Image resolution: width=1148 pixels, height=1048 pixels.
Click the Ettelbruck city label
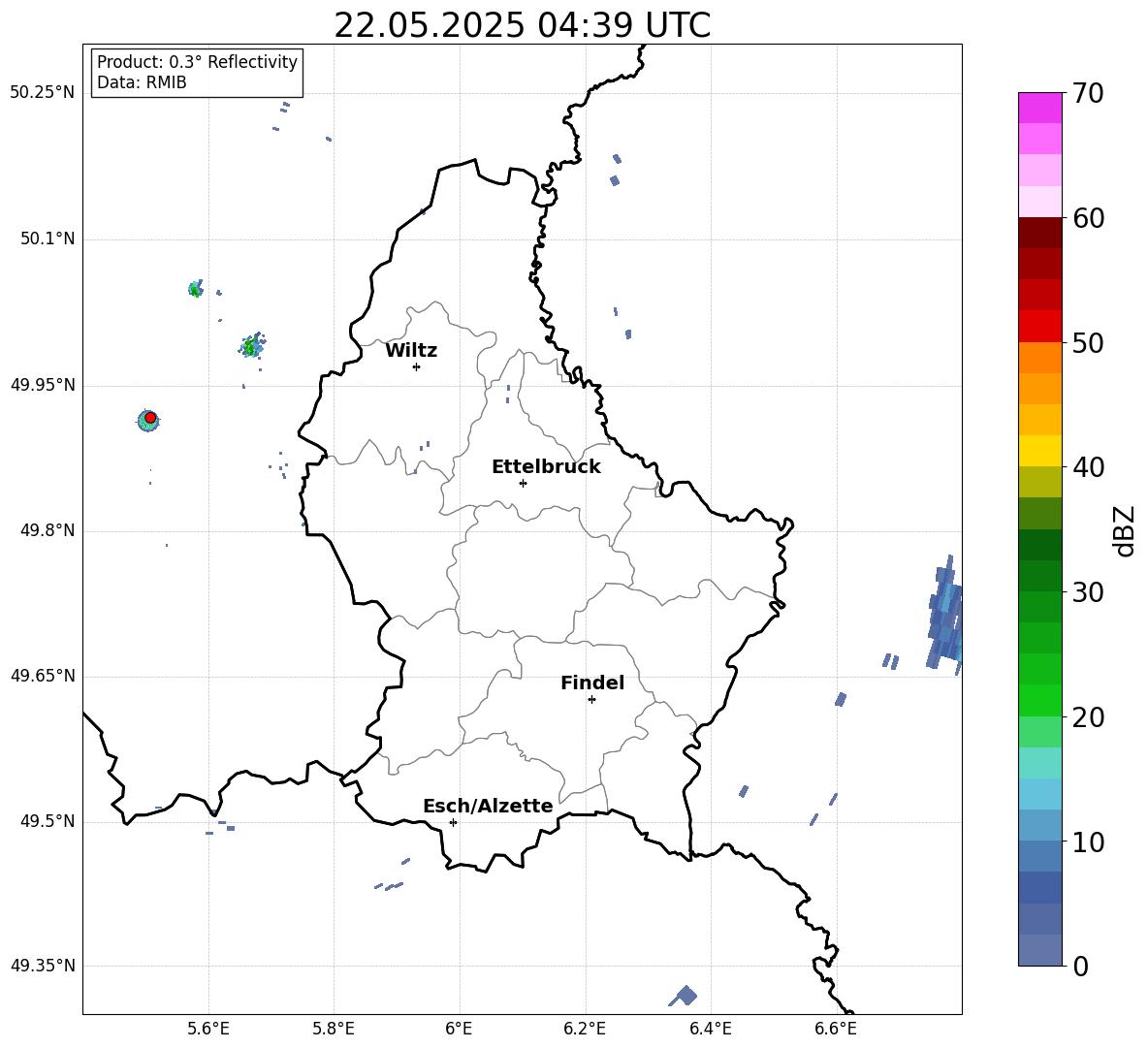[546, 467]
